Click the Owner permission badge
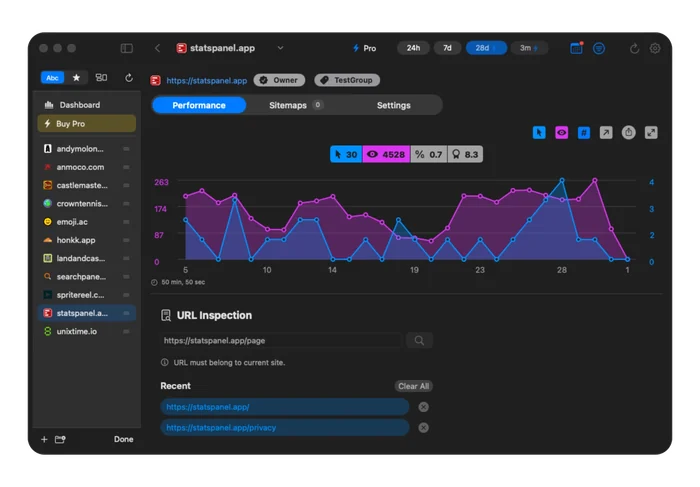The height and width of the screenshot is (487, 700). pos(279,80)
